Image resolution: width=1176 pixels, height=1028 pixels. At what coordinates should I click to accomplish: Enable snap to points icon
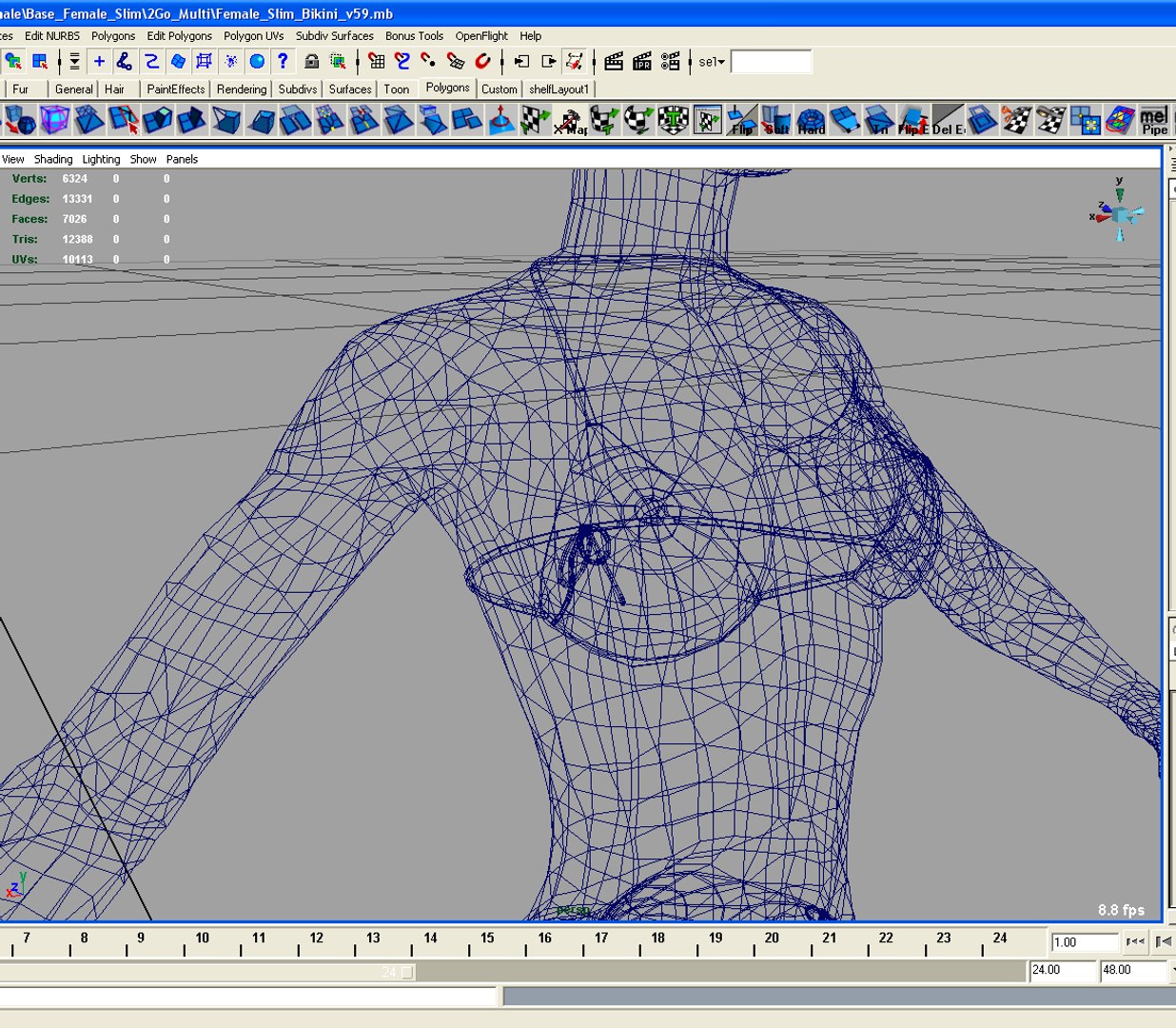(429, 62)
